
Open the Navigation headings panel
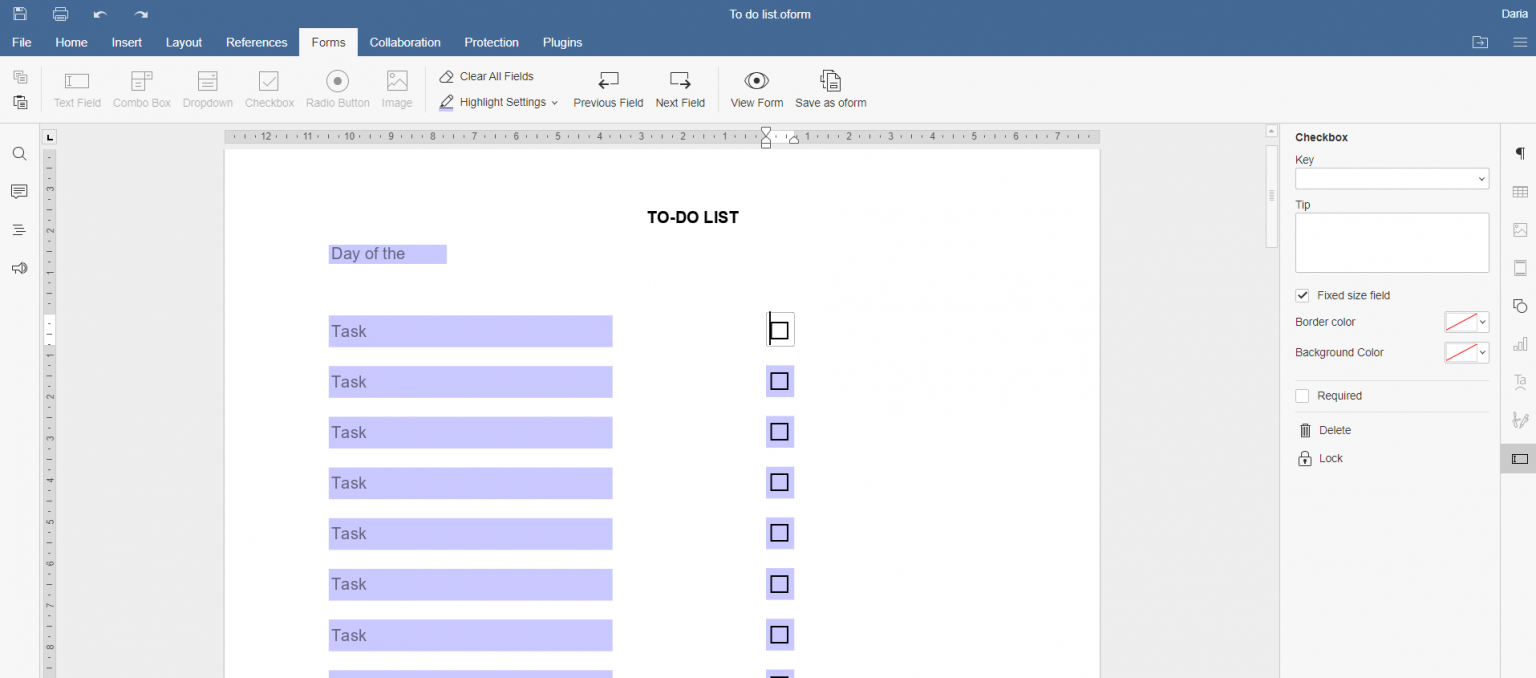[19, 229]
